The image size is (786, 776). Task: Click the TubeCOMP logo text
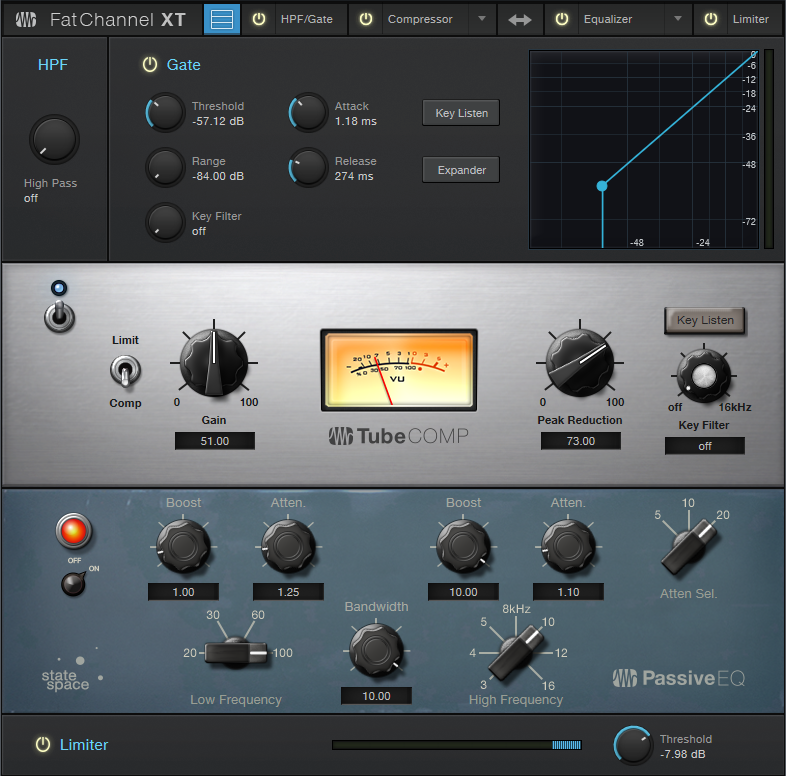coord(399,436)
